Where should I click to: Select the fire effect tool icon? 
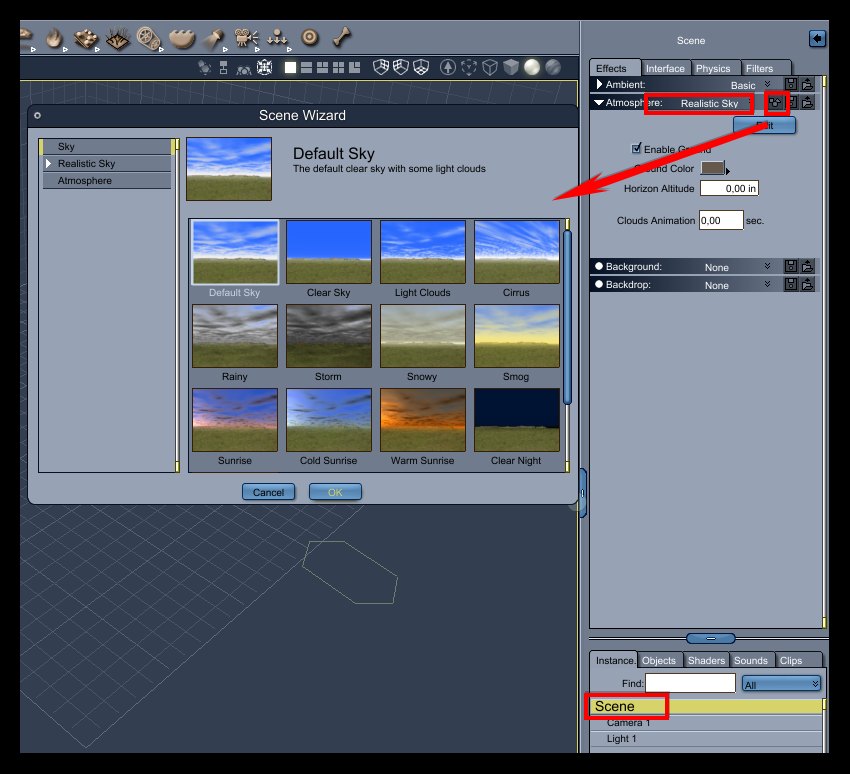tap(54, 38)
